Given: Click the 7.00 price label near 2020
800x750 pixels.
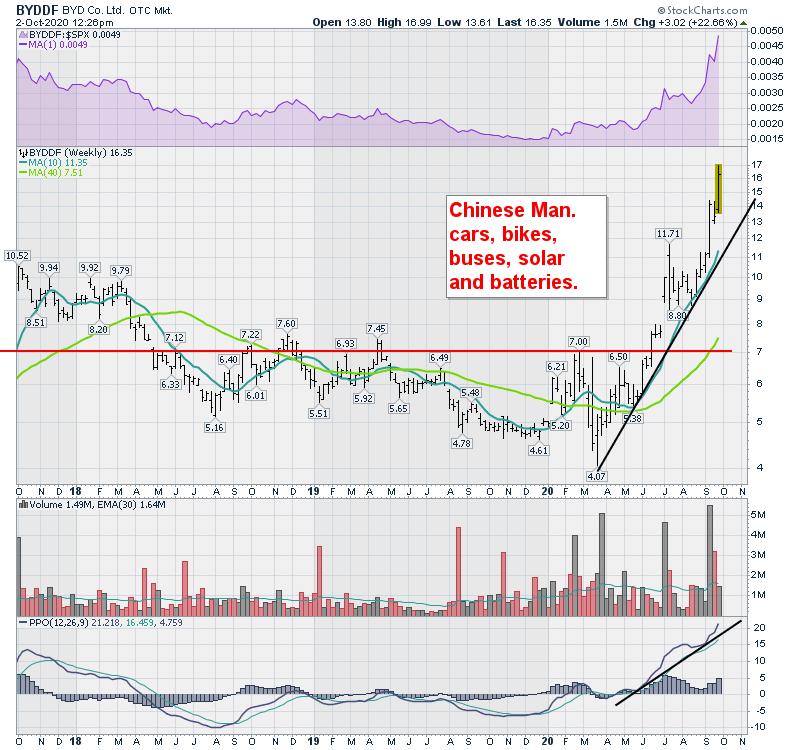Looking at the screenshot, I should 578,342.
